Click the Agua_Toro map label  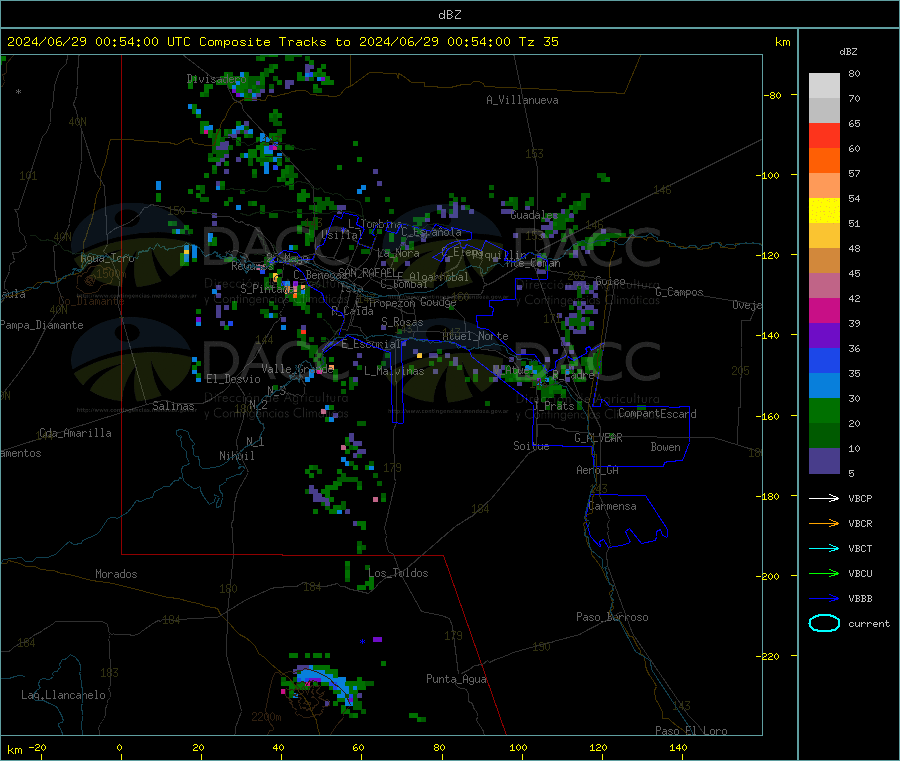tap(107, 258)
